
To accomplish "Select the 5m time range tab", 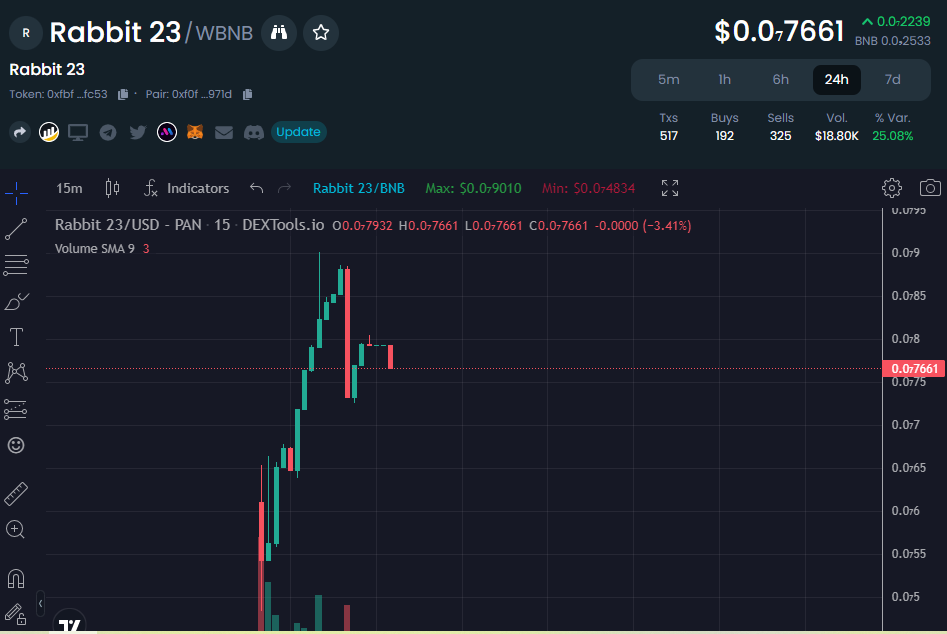I will 669,80.
